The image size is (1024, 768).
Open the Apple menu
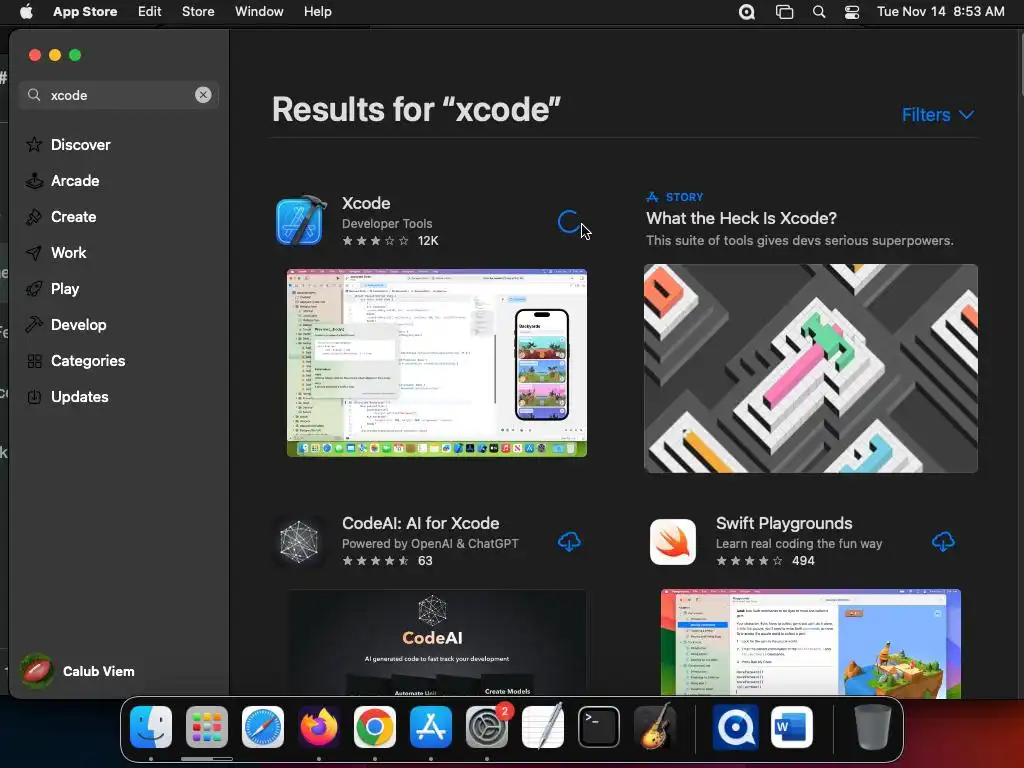pos(26,11)
